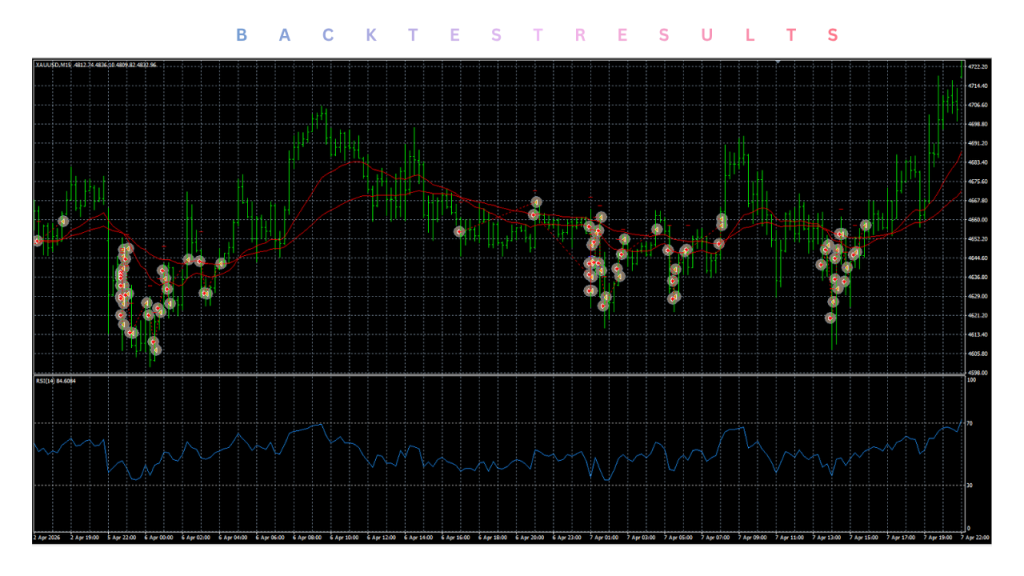
Task: Select the 4660.00 price axis label
Action: click(x=978, y=219)
